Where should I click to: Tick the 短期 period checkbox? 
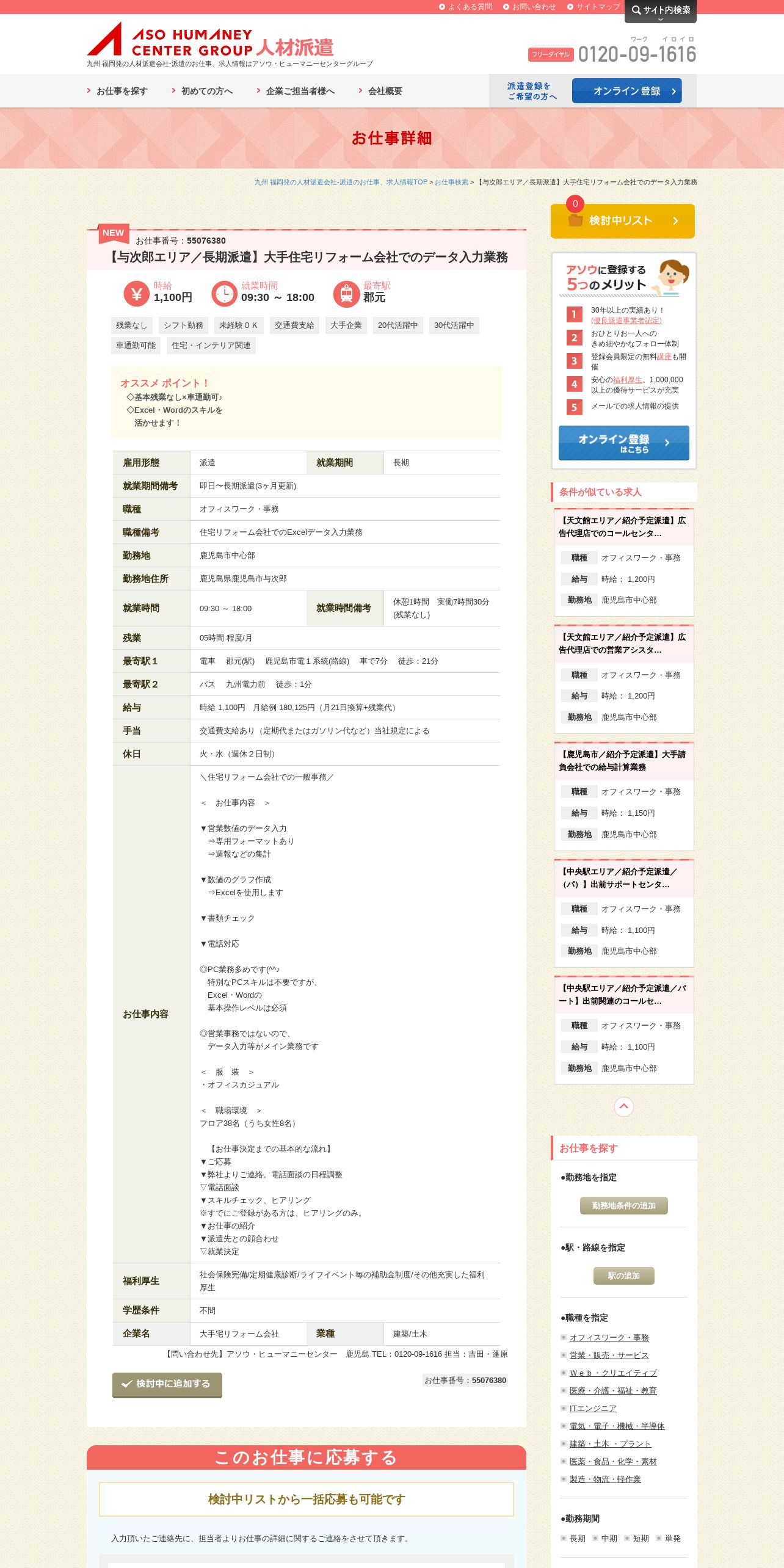pos(627,1538)
